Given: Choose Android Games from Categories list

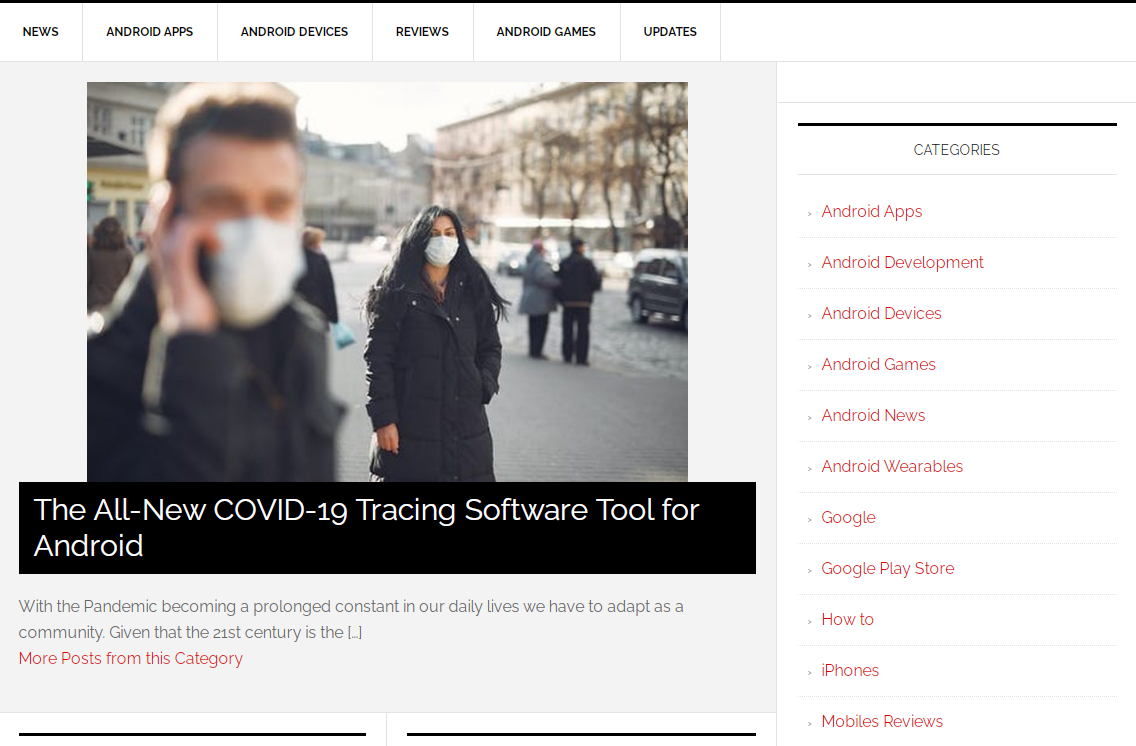Looking at the screenshot, I should pyautogui.click(x=878, y=364).
